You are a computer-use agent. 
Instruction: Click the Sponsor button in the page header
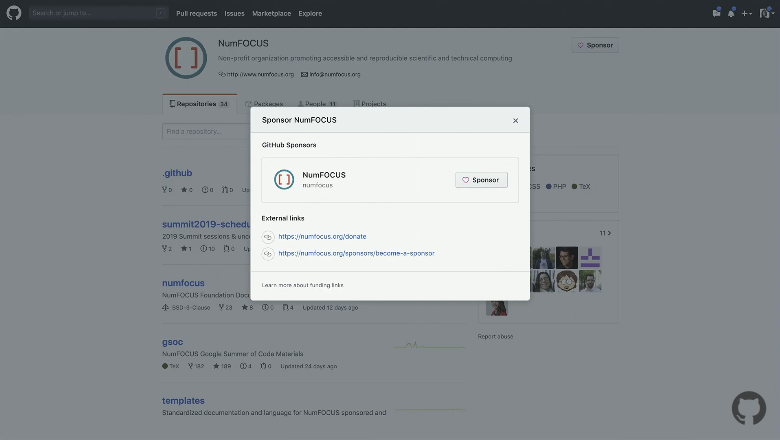[x=595, y=45]
